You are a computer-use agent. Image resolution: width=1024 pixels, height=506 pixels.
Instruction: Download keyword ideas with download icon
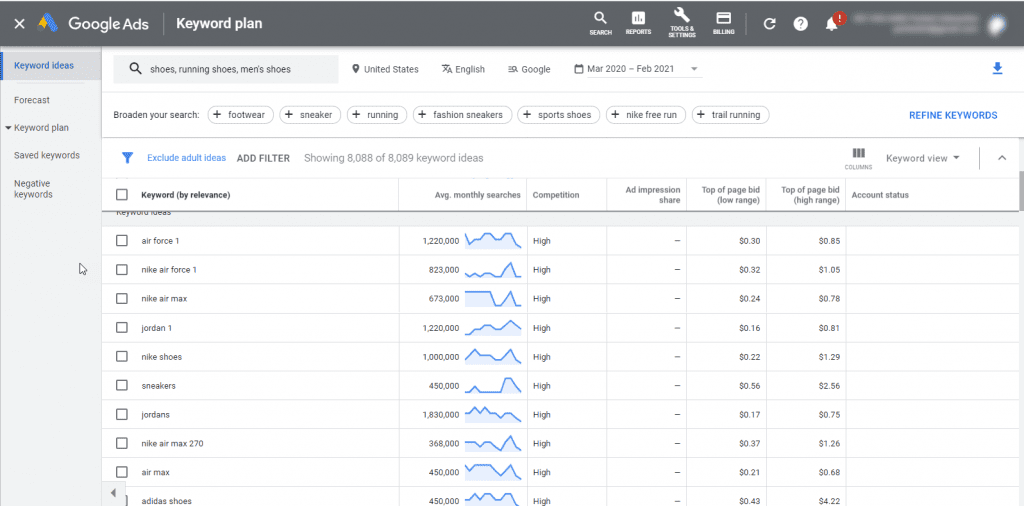click(996, 69)
